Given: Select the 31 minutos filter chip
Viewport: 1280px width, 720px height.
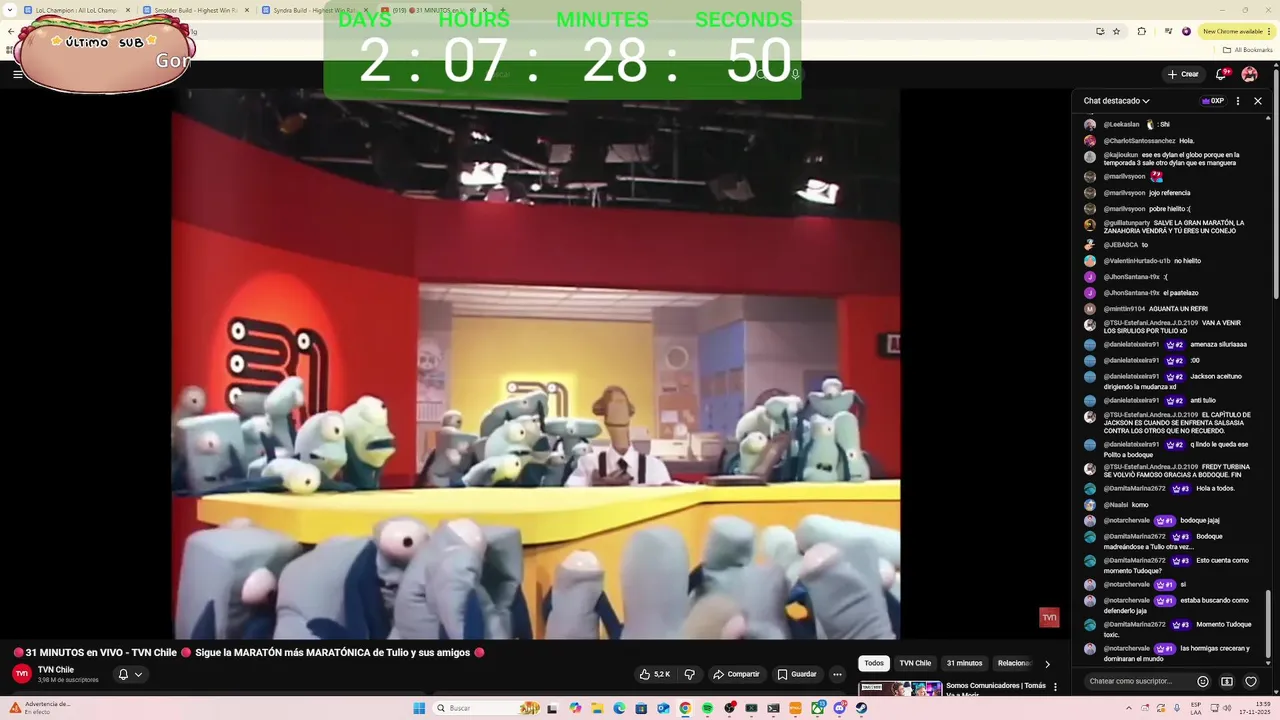Looking at the screenshot, I should click(x=964, y=663).
